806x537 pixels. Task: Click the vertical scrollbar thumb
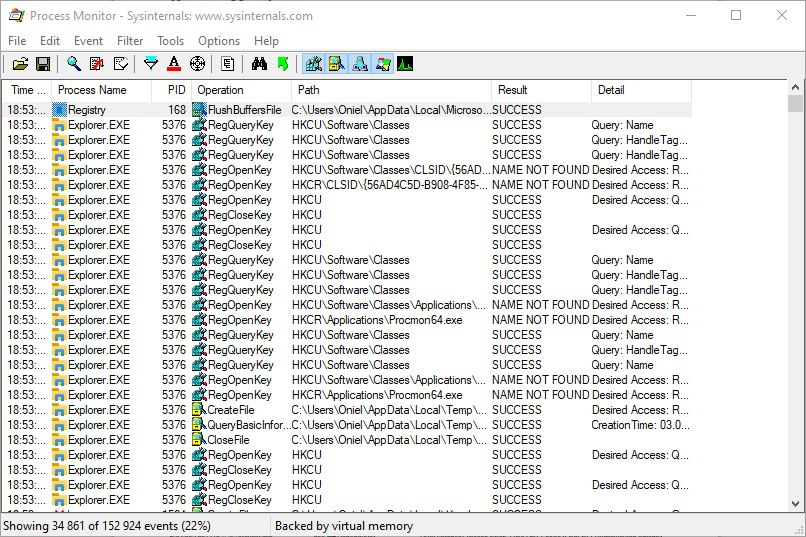[795, 103]
